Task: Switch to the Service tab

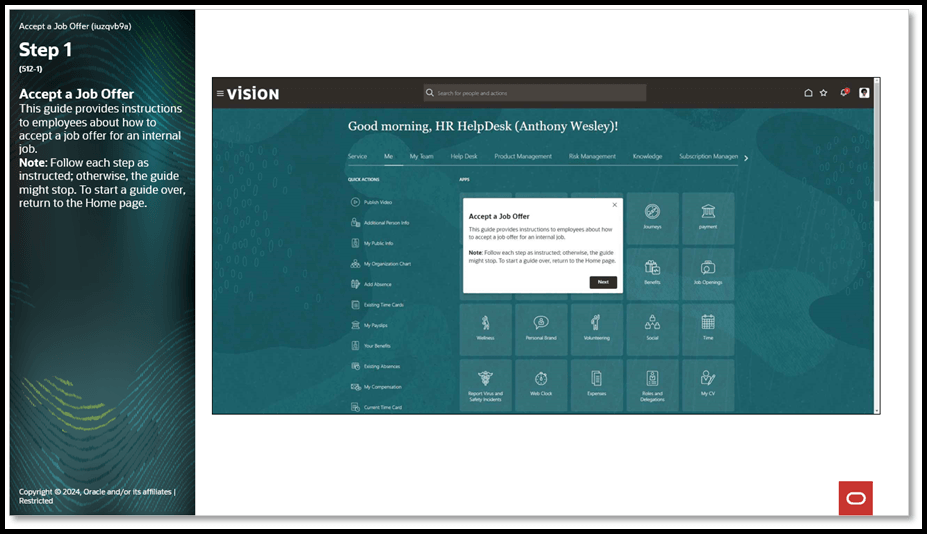Action: pyautogui.click(x=357, y=157)
